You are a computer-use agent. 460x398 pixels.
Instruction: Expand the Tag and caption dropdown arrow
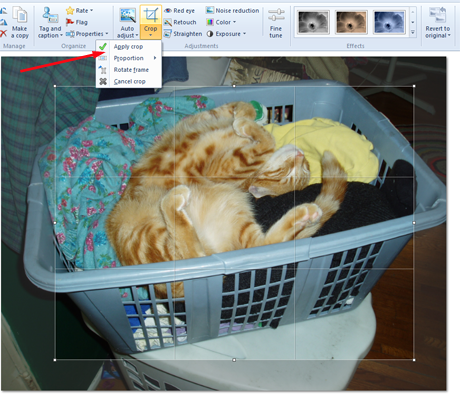click(62, 35)
